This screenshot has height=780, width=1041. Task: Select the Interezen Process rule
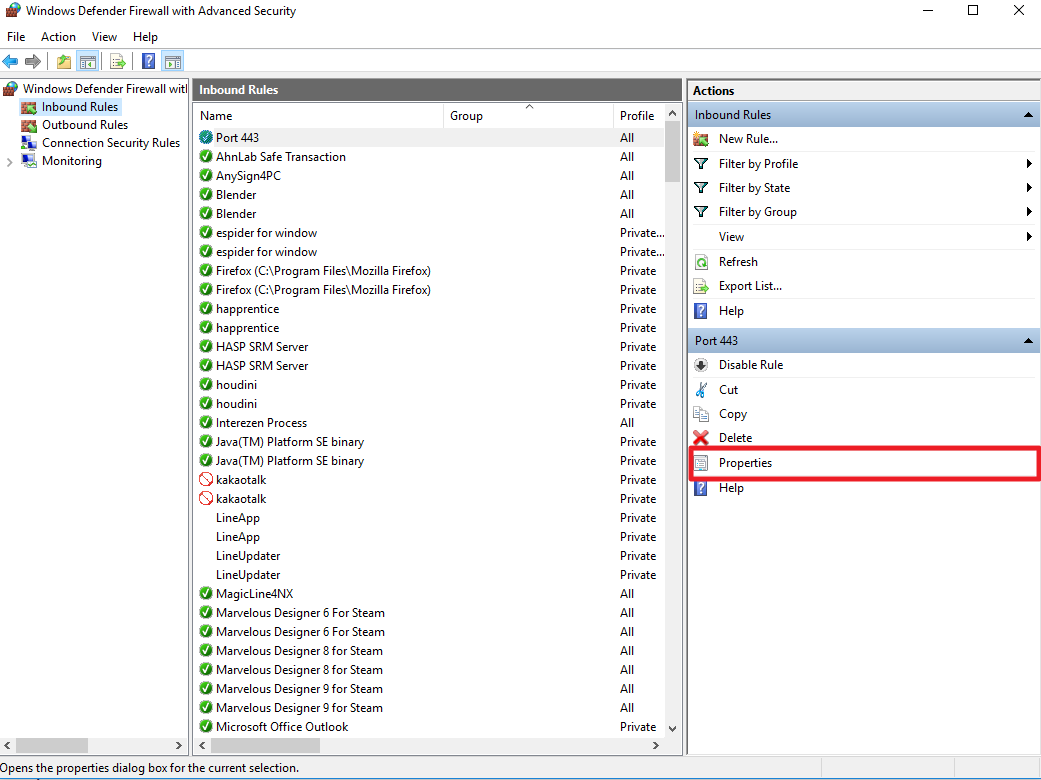click(x=430, y=423)
